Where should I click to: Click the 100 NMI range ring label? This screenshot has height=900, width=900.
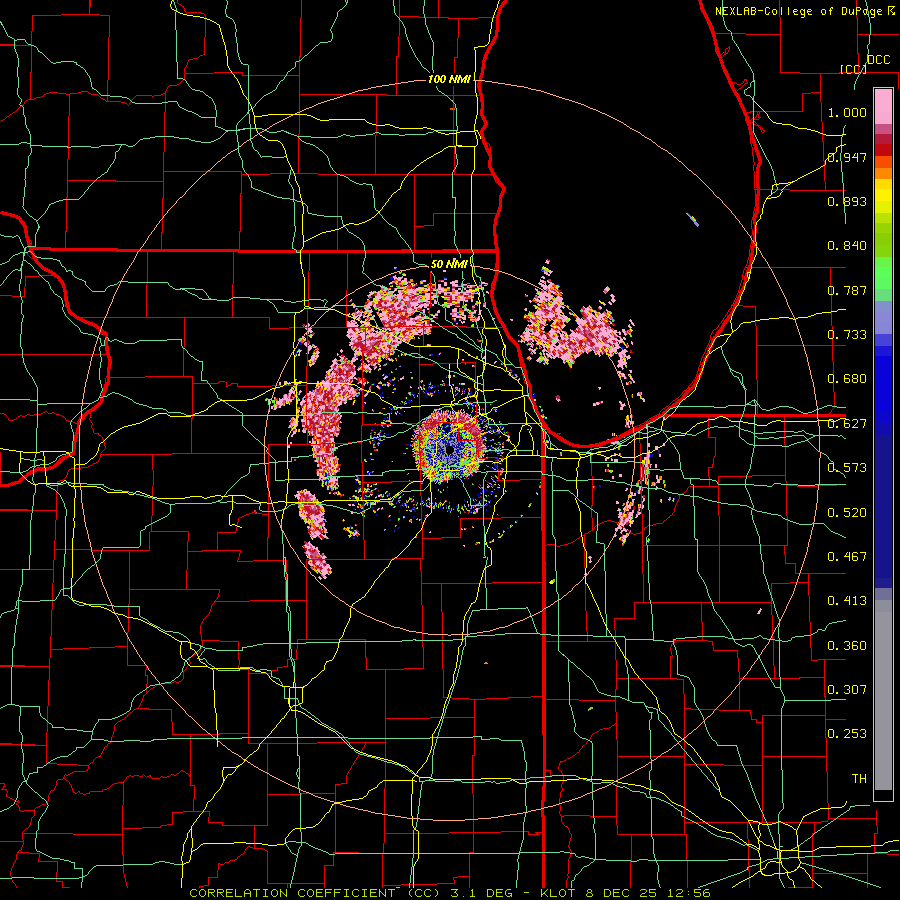tap(449, 79)
